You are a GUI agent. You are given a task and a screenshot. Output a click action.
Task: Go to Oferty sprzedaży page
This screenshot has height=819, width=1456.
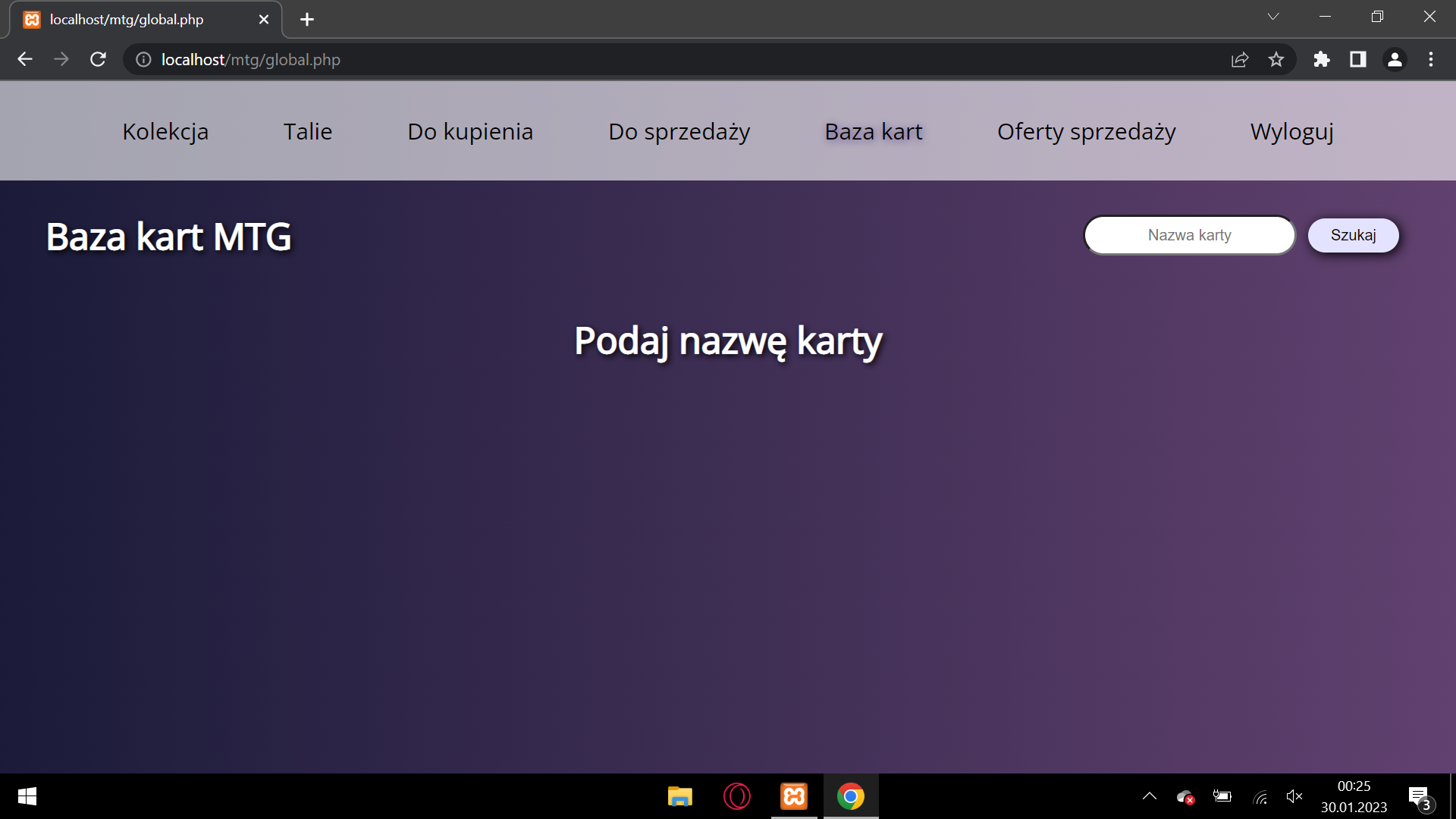pyautogui.click(x=1086, y=131)
